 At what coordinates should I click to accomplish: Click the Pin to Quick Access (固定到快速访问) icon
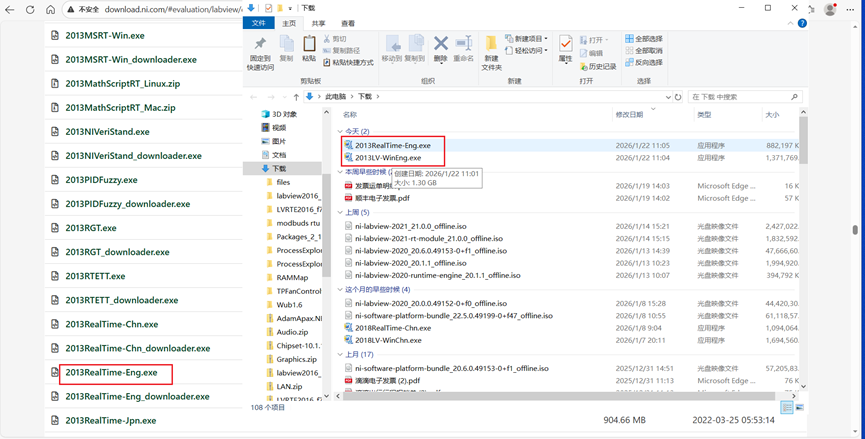260,44
